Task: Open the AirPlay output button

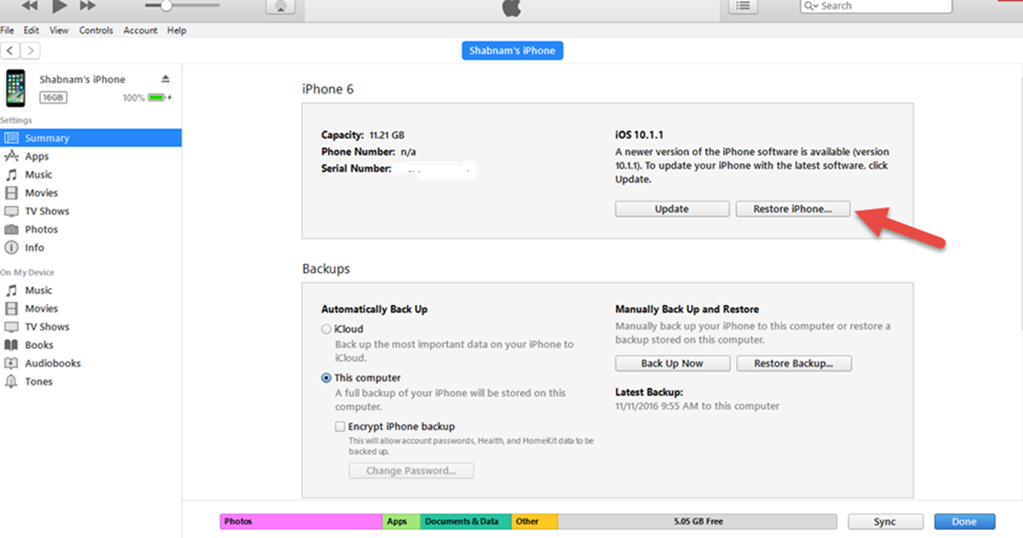Action: [x=281, y=7]
